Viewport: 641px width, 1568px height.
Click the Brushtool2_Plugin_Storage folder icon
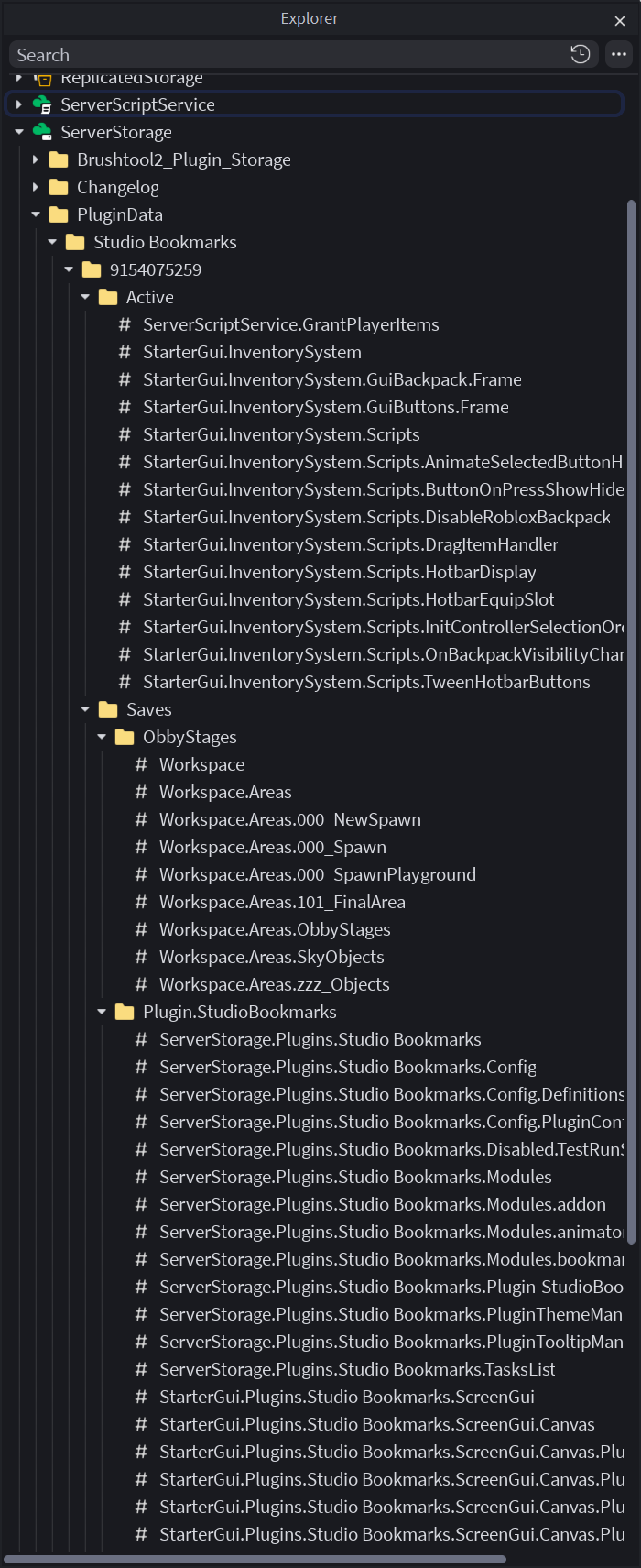[x=59, y=159]
